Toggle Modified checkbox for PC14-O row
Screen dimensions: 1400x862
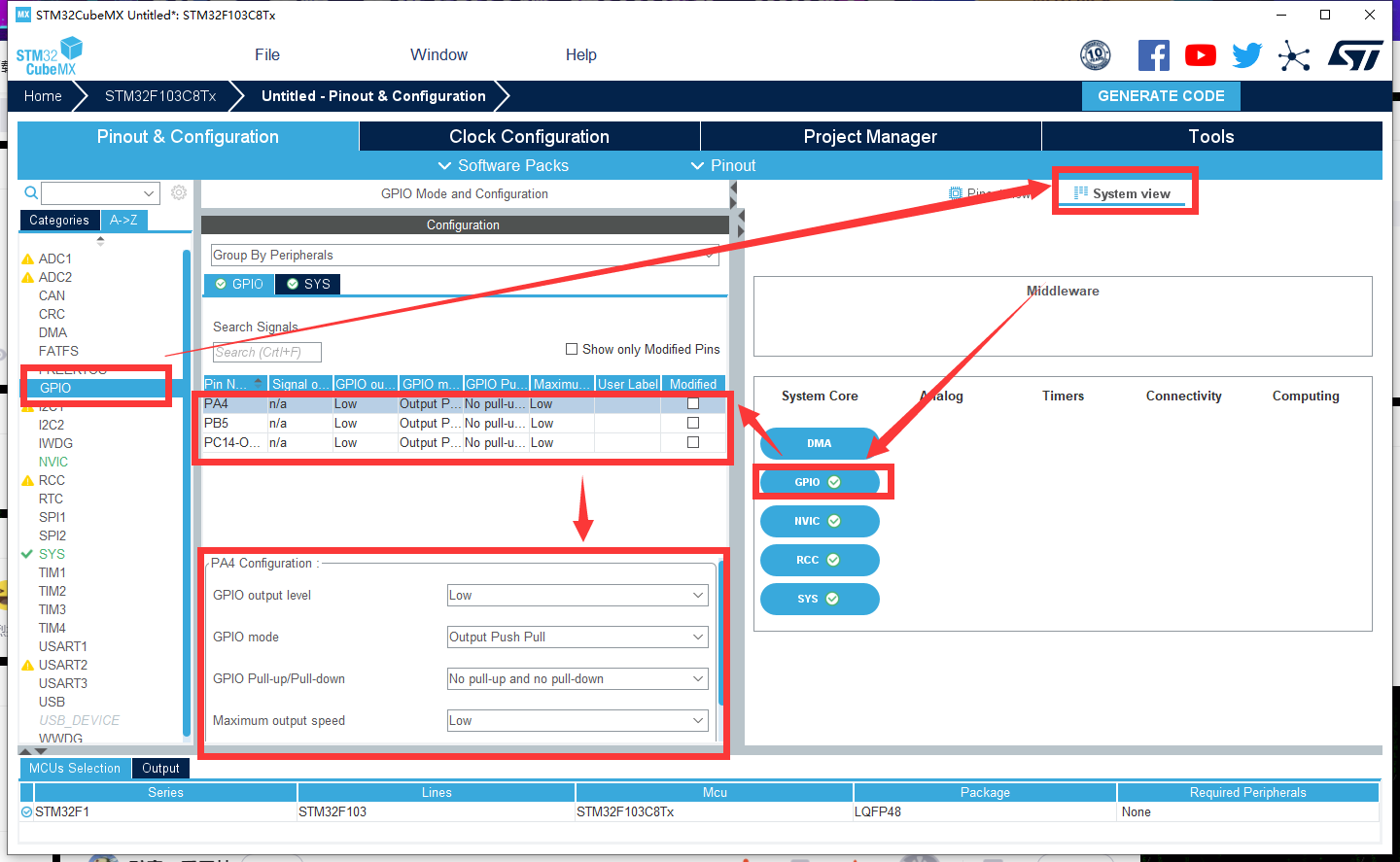pyautogui.click(x=693, y=442)
